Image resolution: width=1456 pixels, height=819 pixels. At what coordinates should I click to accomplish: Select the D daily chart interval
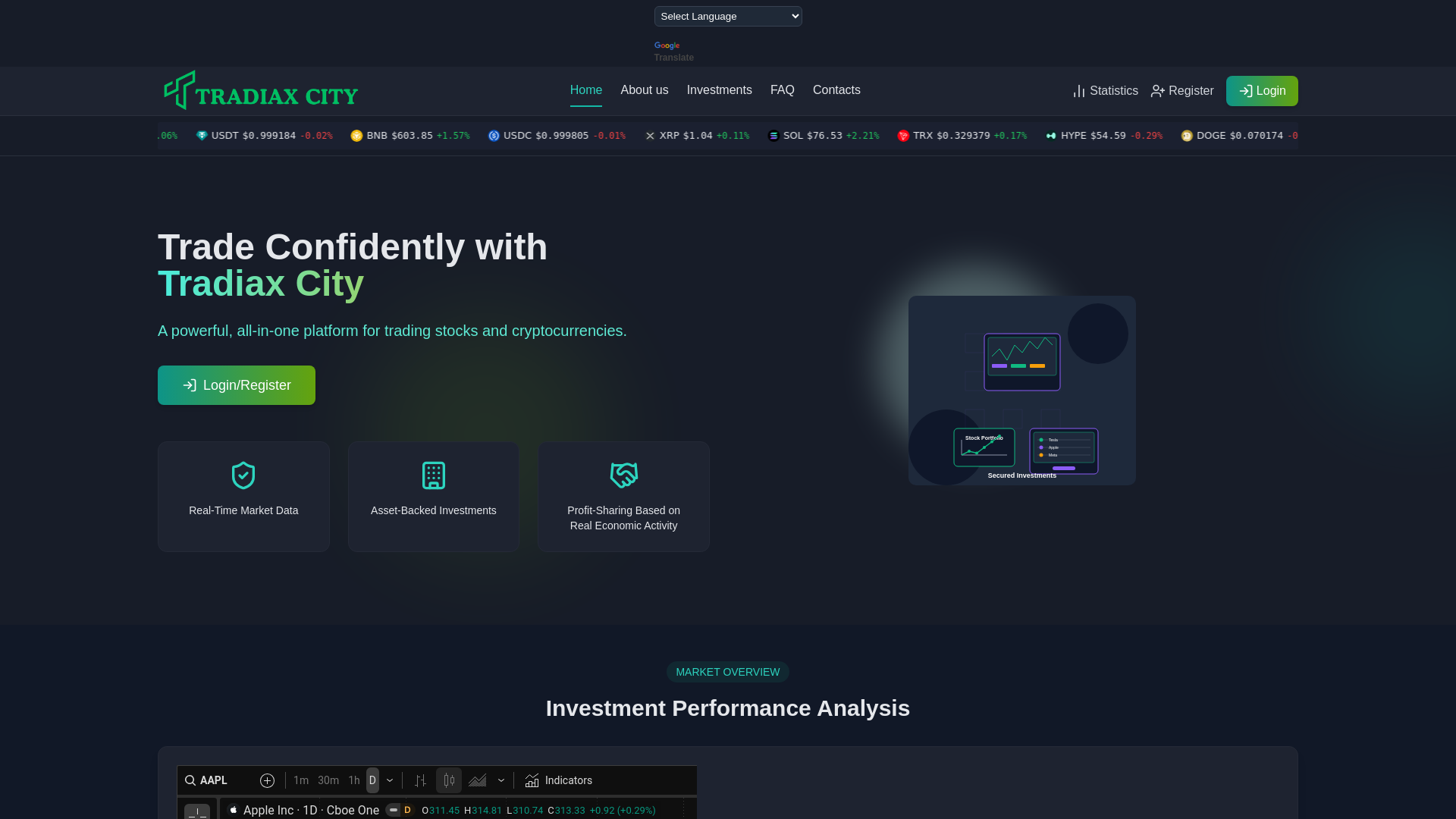coord(372,780)
